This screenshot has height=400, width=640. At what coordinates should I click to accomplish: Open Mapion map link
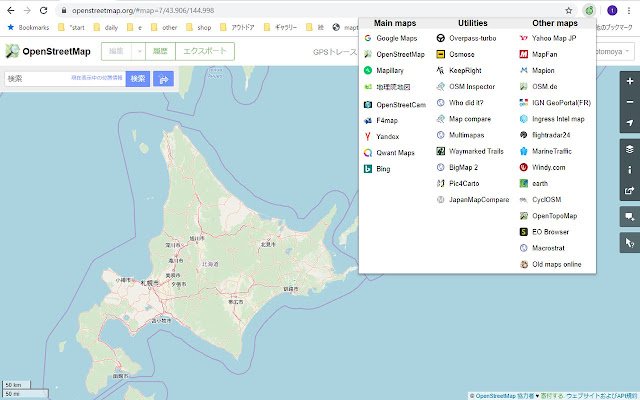pyautogui.click(x=537, y=70)
